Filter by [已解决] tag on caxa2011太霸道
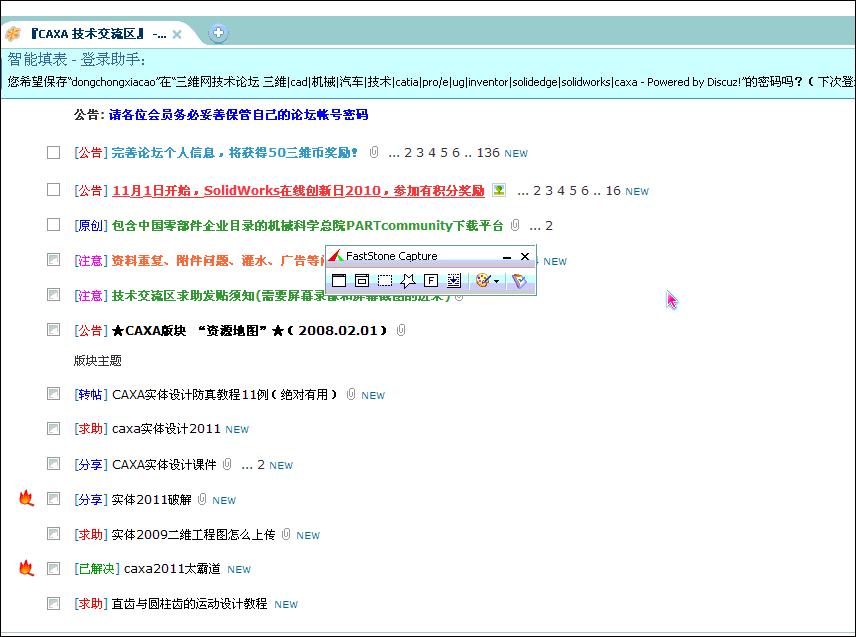 pyautogui.click(x=97, y=569)
